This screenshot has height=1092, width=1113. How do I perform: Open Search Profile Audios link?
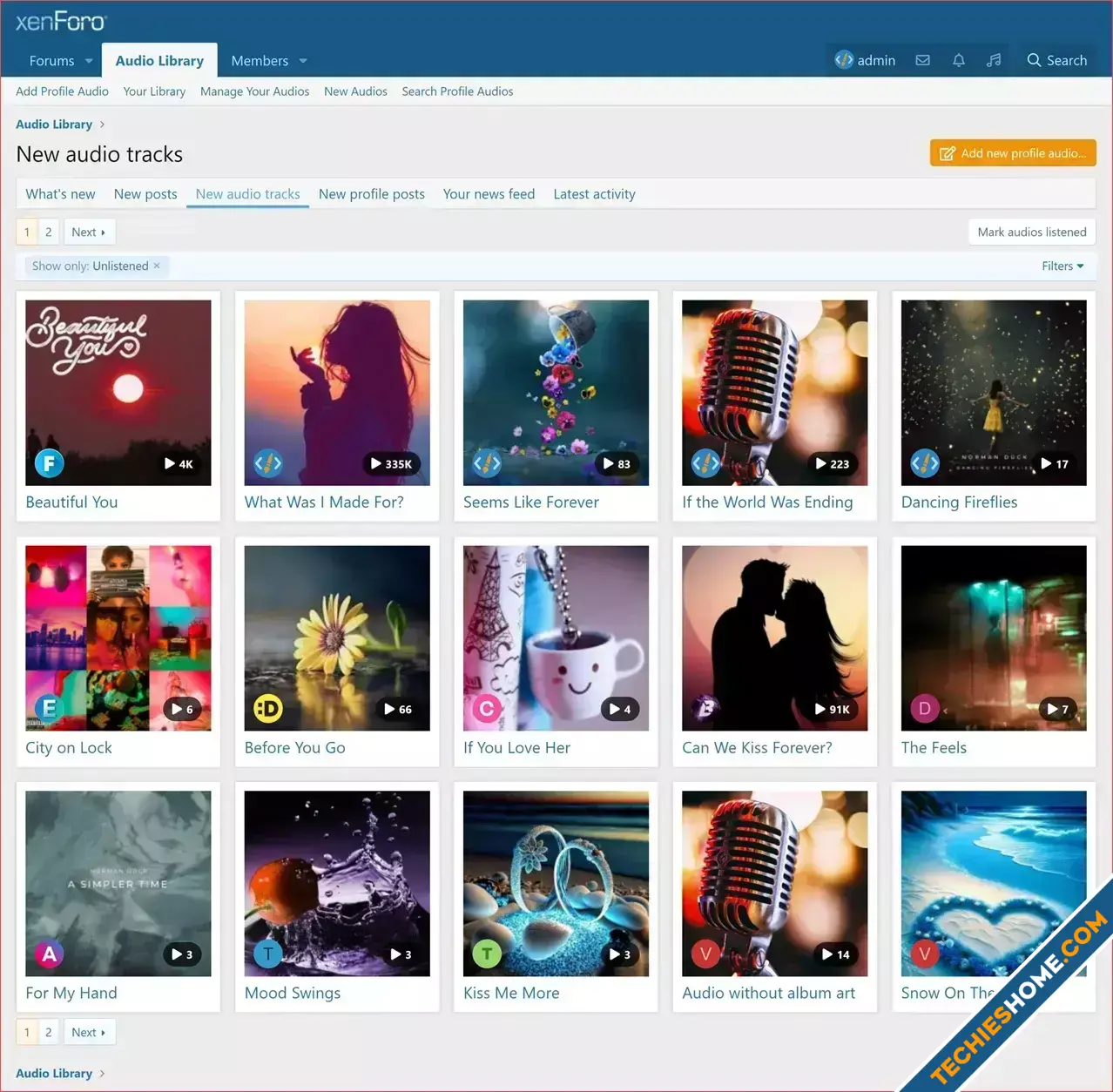click(x=457, y=91)
